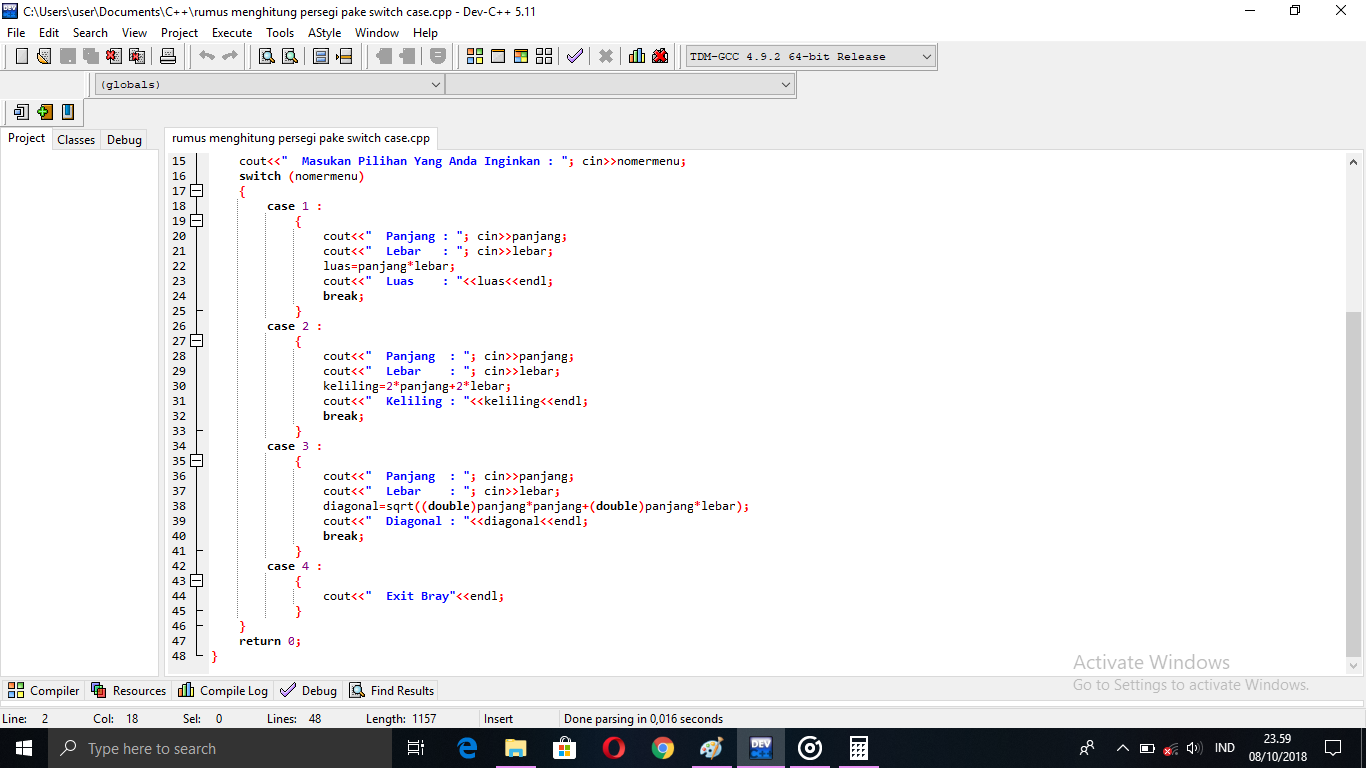1366x768 pixels.
Task: Undo the last edit with toolbar icon
Action: click(206, 56)
